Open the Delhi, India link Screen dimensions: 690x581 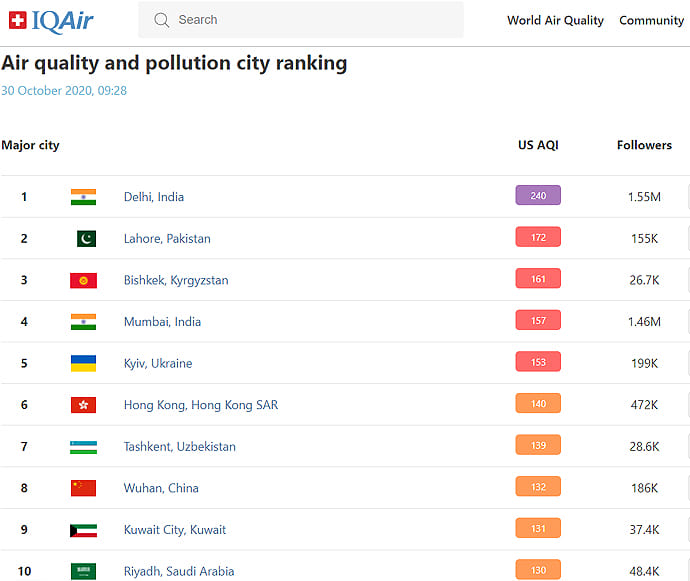point(154,197)
